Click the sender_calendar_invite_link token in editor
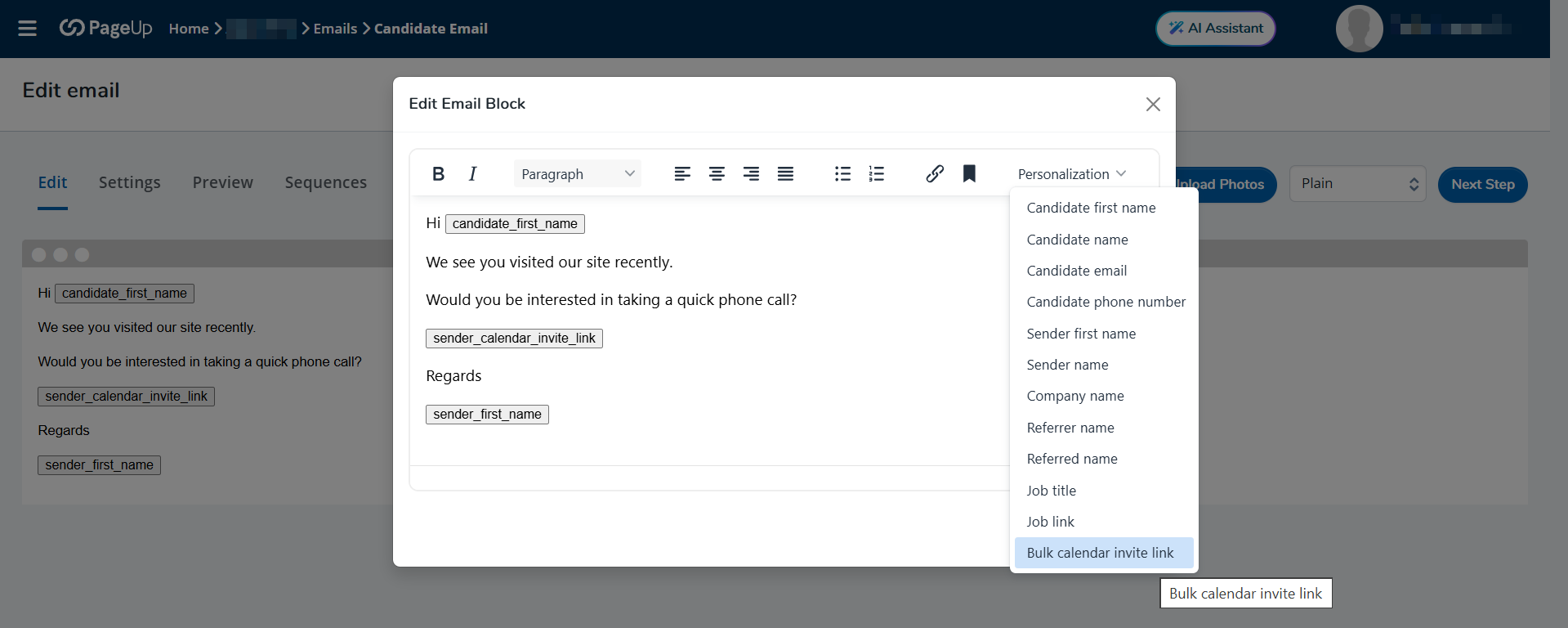Screen dimensions: 1568x628 [514, 339]
